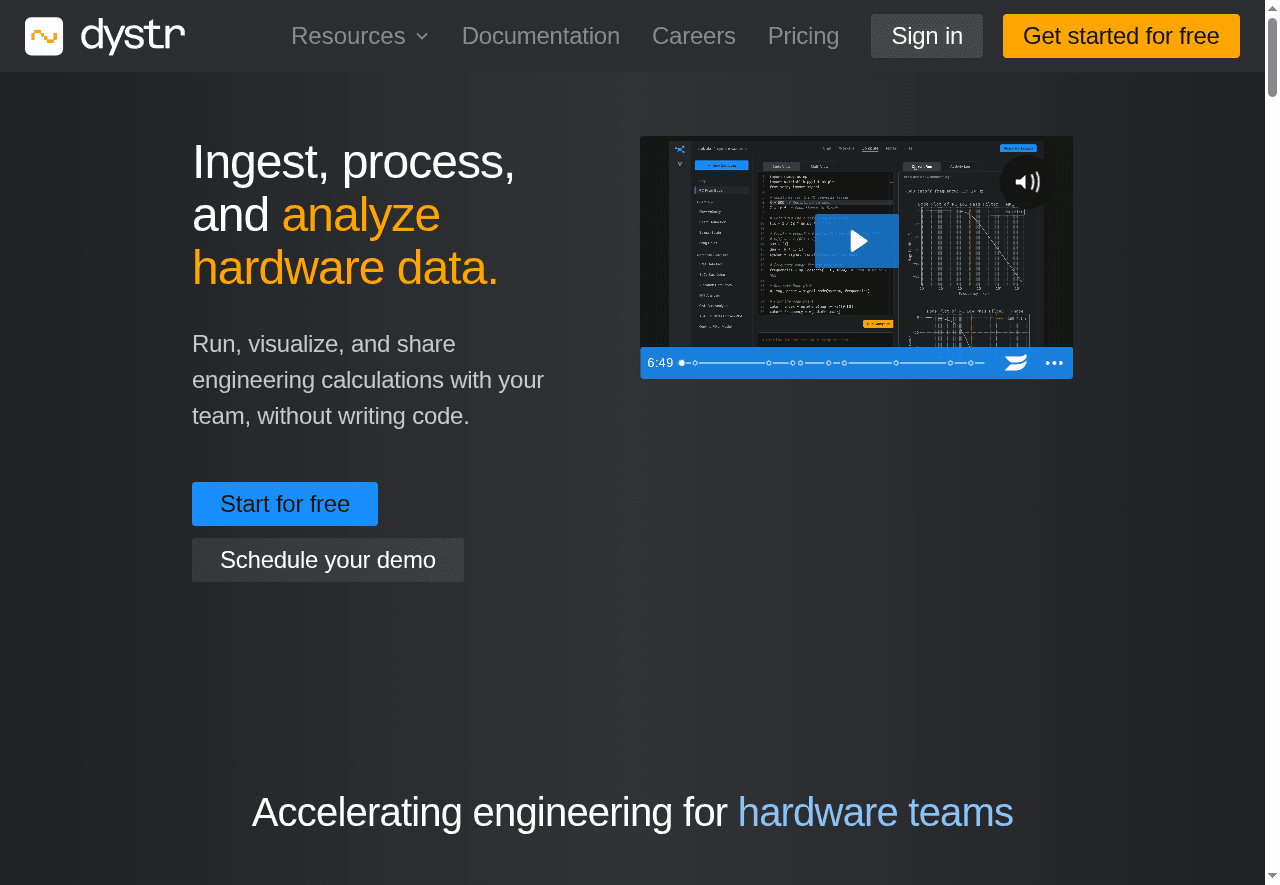Play the demo video
Screen dimensions: 1280x885
tap(857, 241)
